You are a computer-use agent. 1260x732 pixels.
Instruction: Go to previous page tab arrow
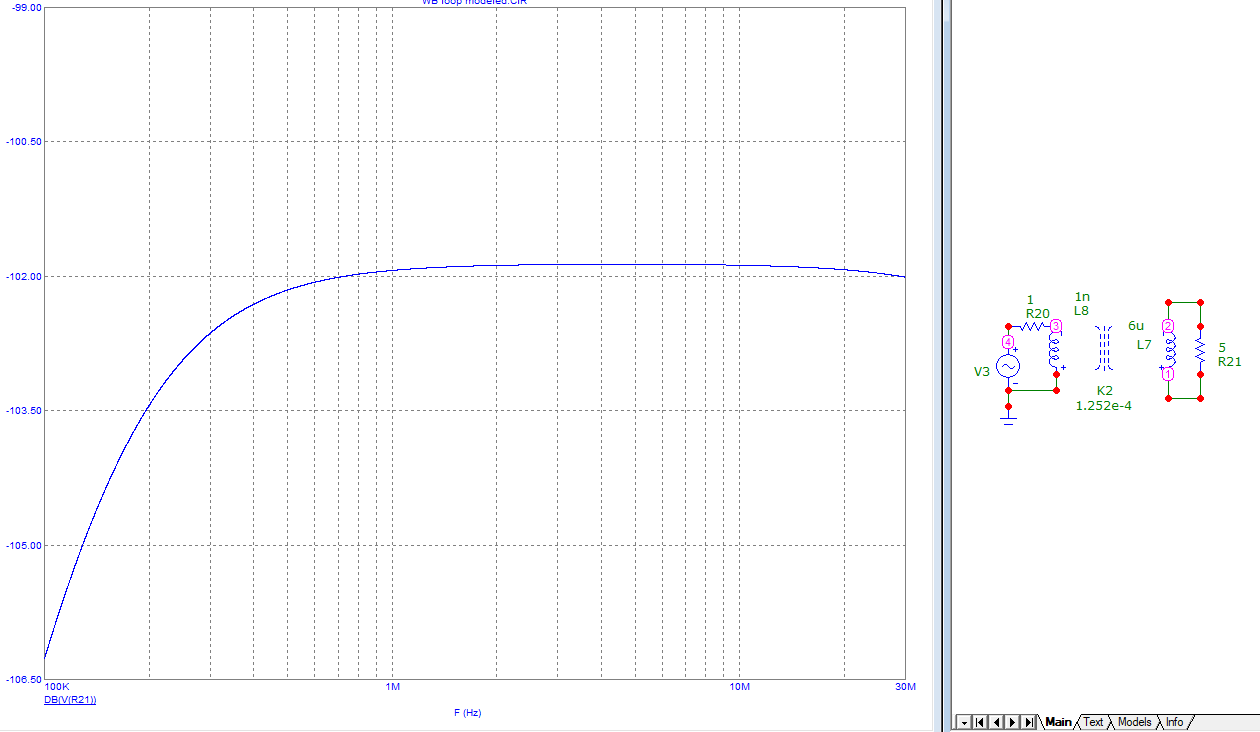click(x=997, y=722)
